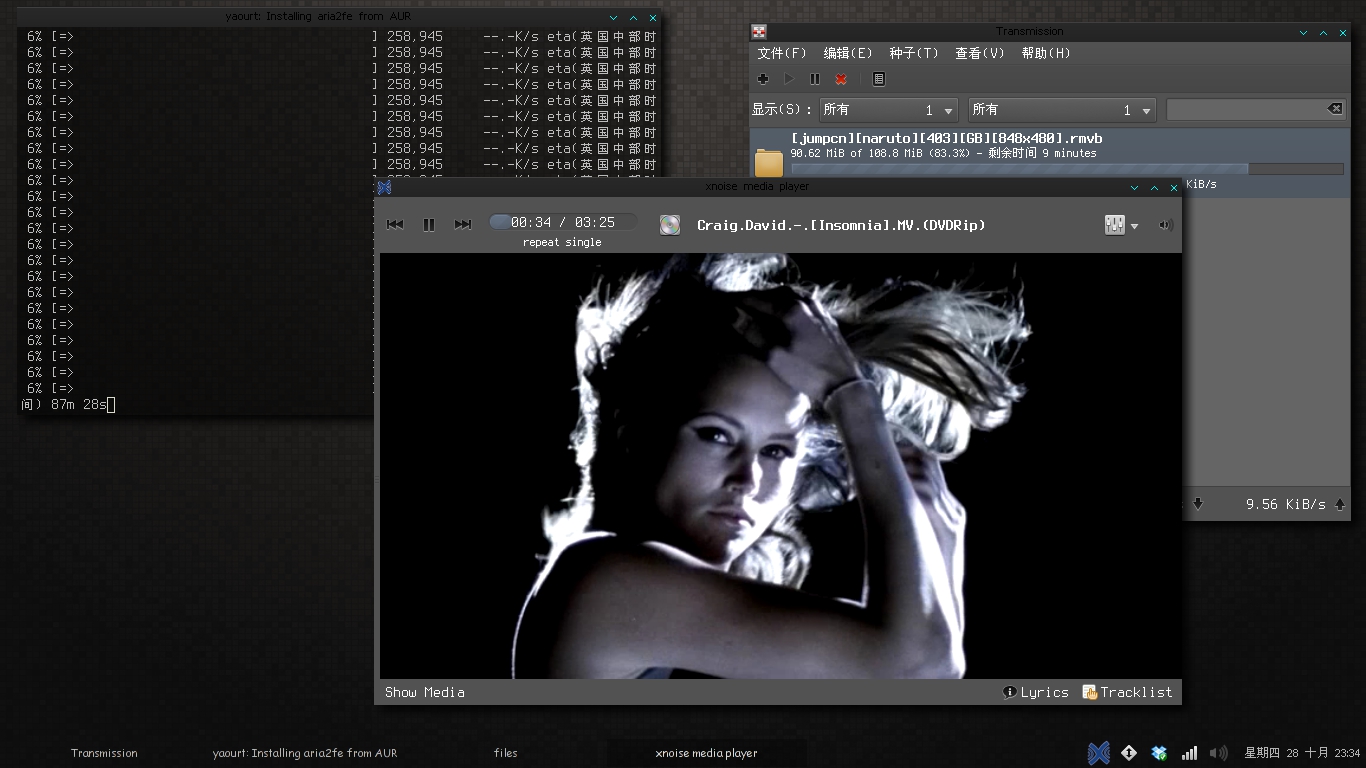Remove the torrent with red X
This screenshot has width=1366, height=768.
pyautogui.click(x=841, y=79)
